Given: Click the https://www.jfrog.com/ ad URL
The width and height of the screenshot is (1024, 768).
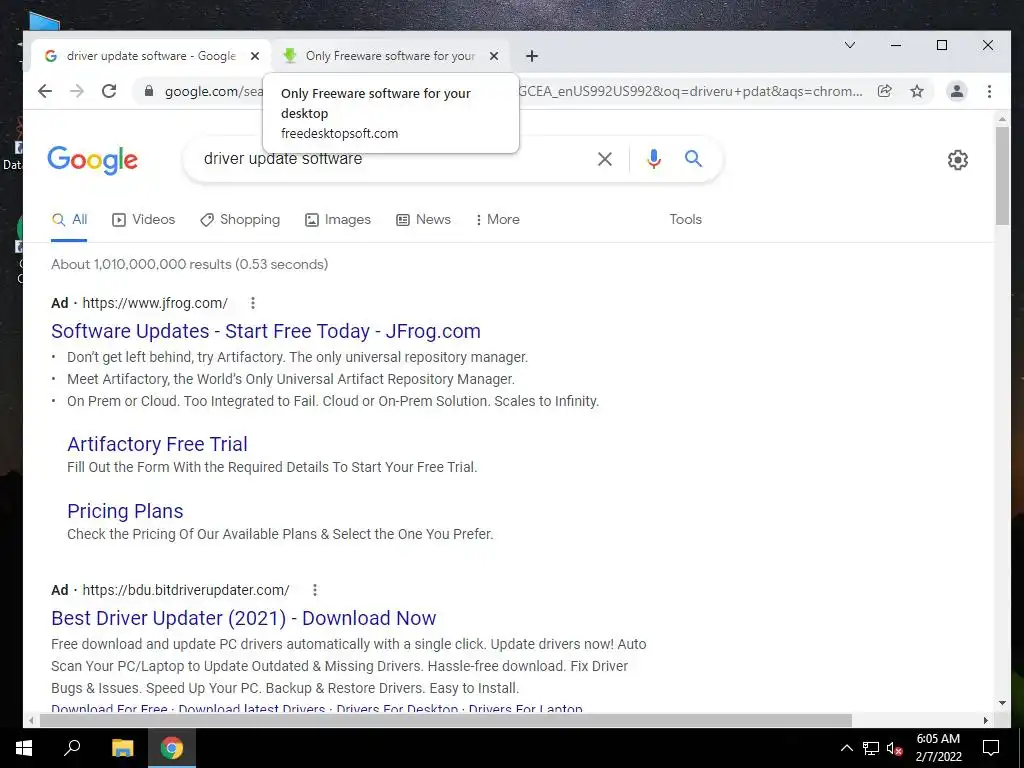Looking at the screenshot, I should [155, 303].
